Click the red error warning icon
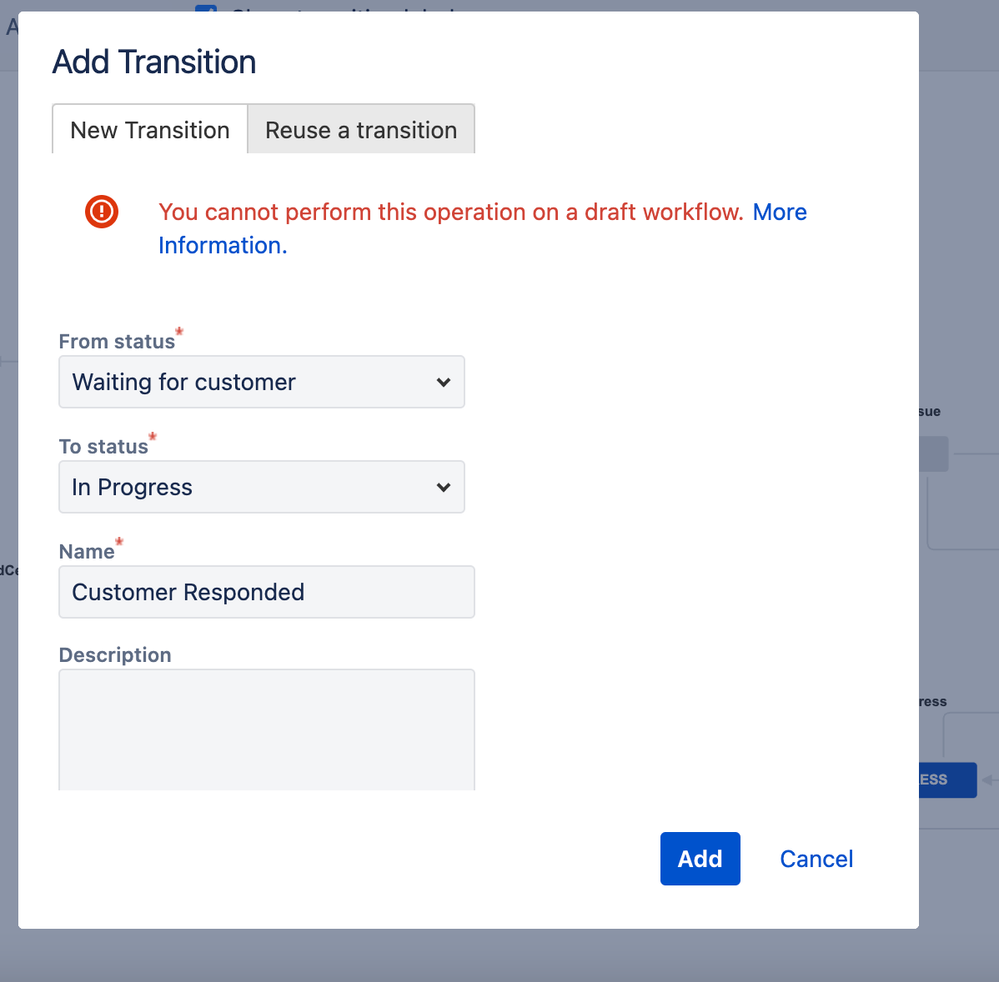The height and width of the screenshot is (982, 999). [101, 212]
